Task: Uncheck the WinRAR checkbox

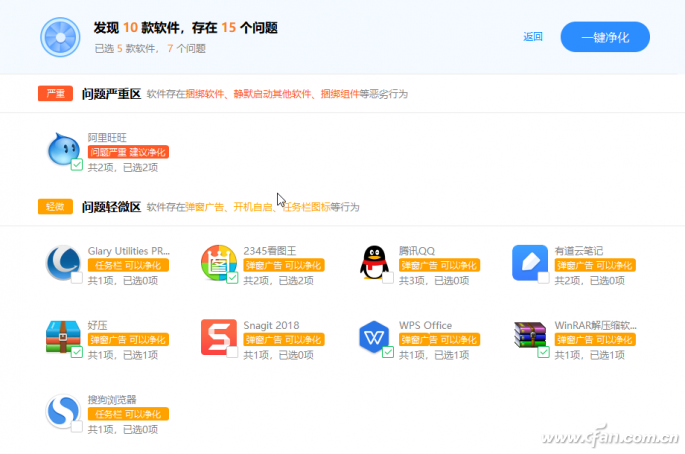Action: 543,352
